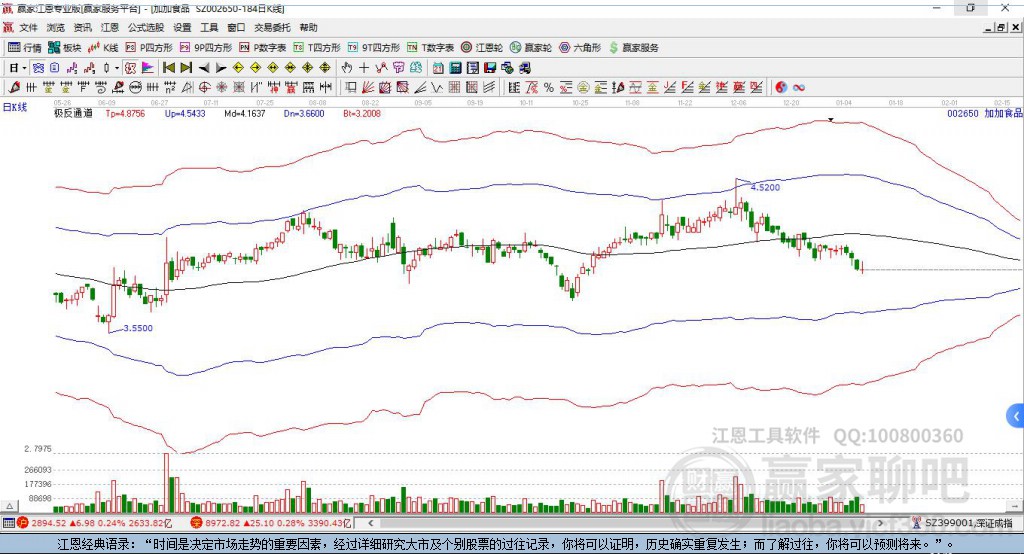Jump to first bar with green skip-start icon

coord(168,68)
